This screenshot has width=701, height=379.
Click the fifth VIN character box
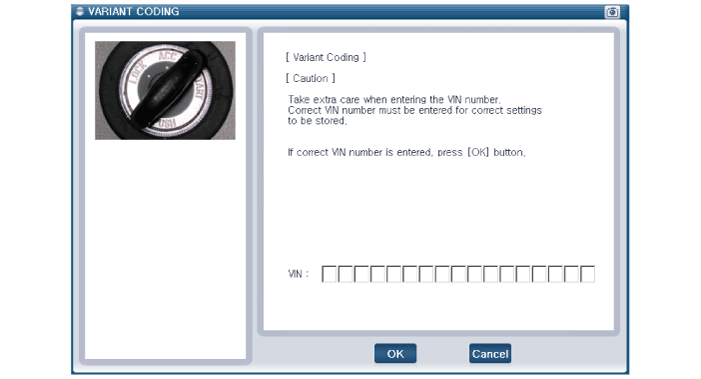coord(393,274)
